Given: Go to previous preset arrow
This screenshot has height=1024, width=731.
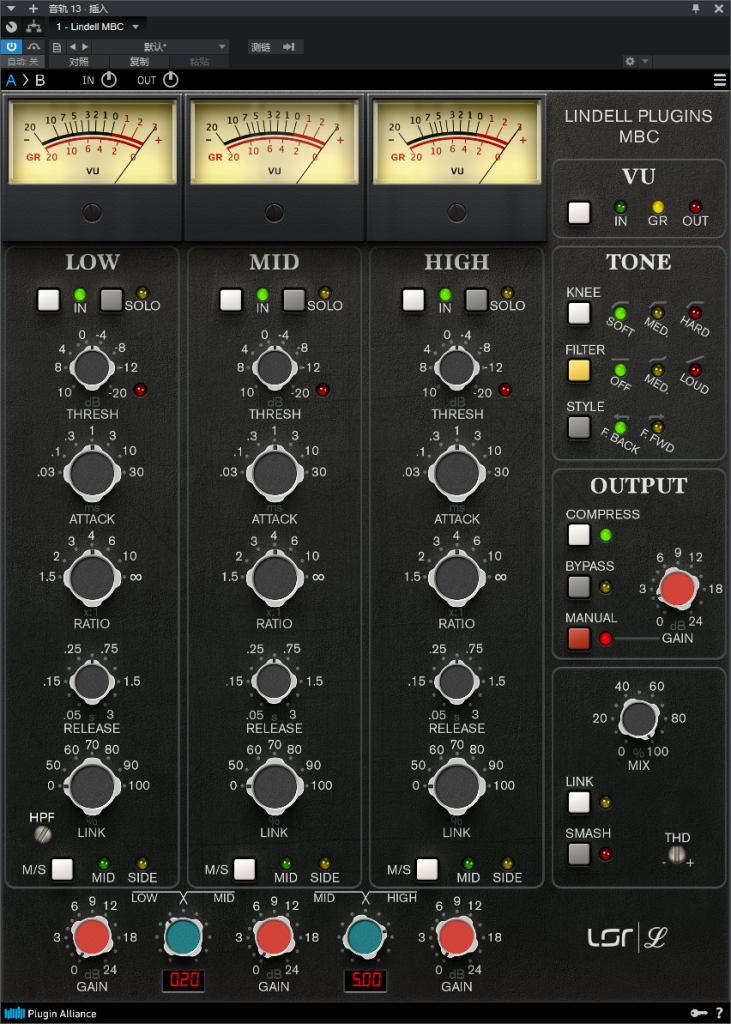Looking at the screenshot, I should [x=73, y=47].
